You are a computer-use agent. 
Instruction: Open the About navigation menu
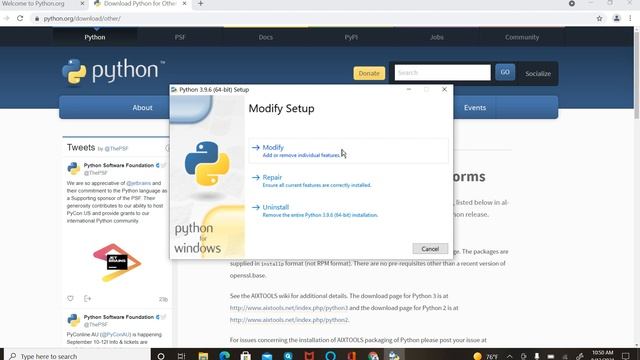pyautogui.click(x=142, y=108)
